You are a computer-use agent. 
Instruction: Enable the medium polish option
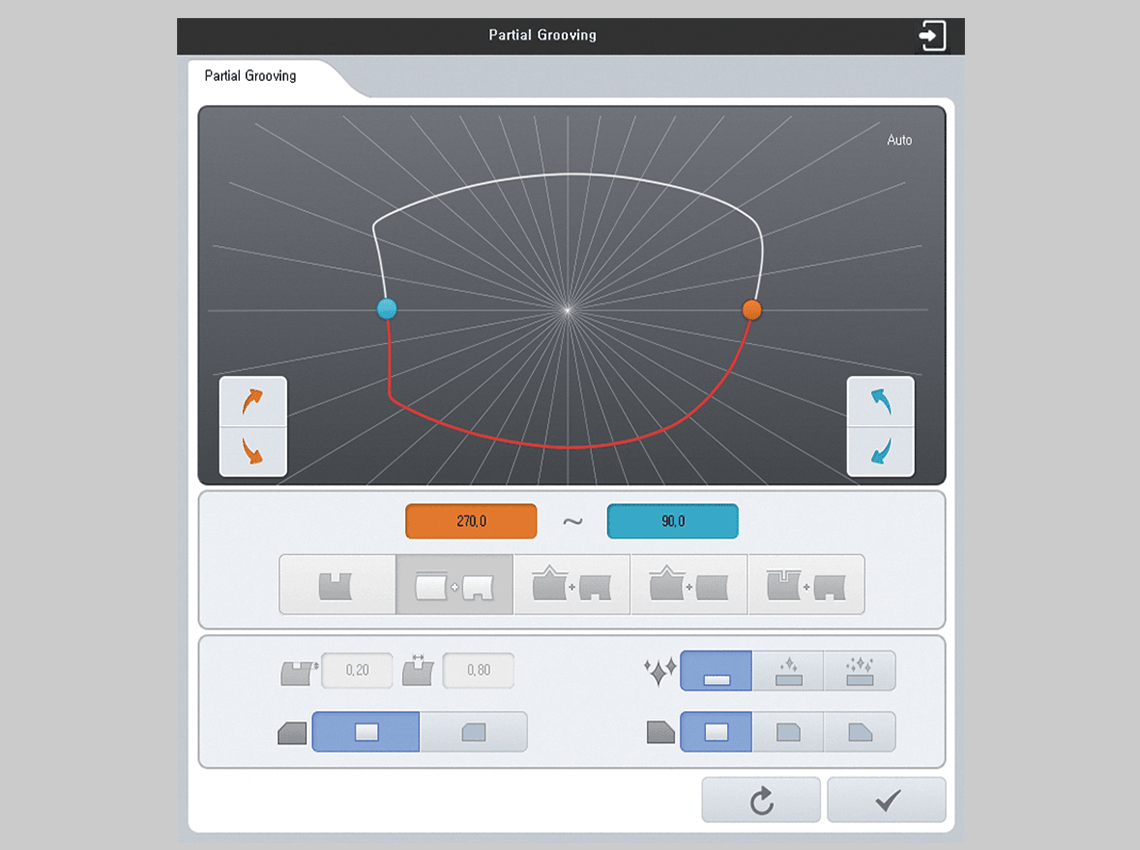788,671
